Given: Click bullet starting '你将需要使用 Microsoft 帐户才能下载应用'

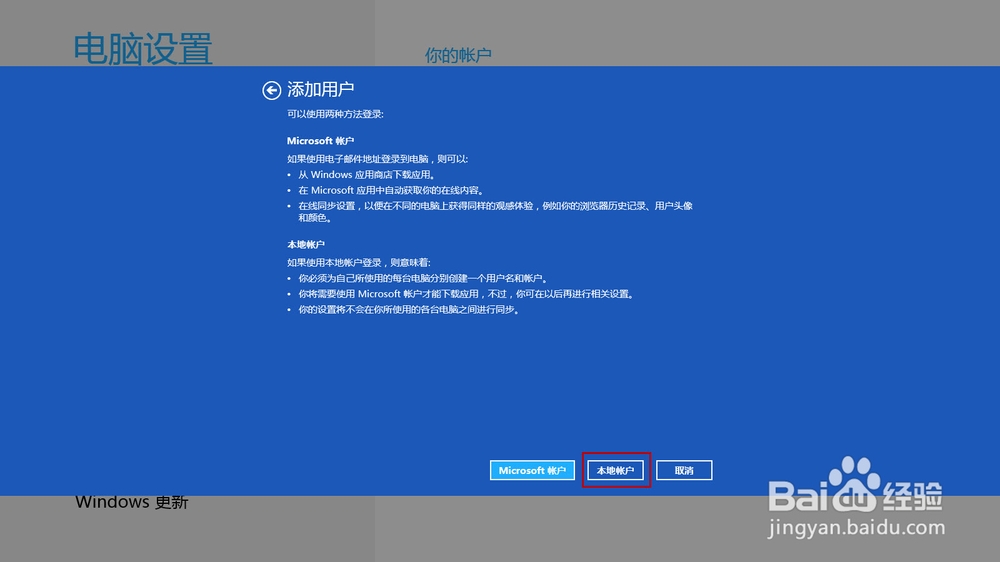Looking at the screenshot, I should (466, 293).
